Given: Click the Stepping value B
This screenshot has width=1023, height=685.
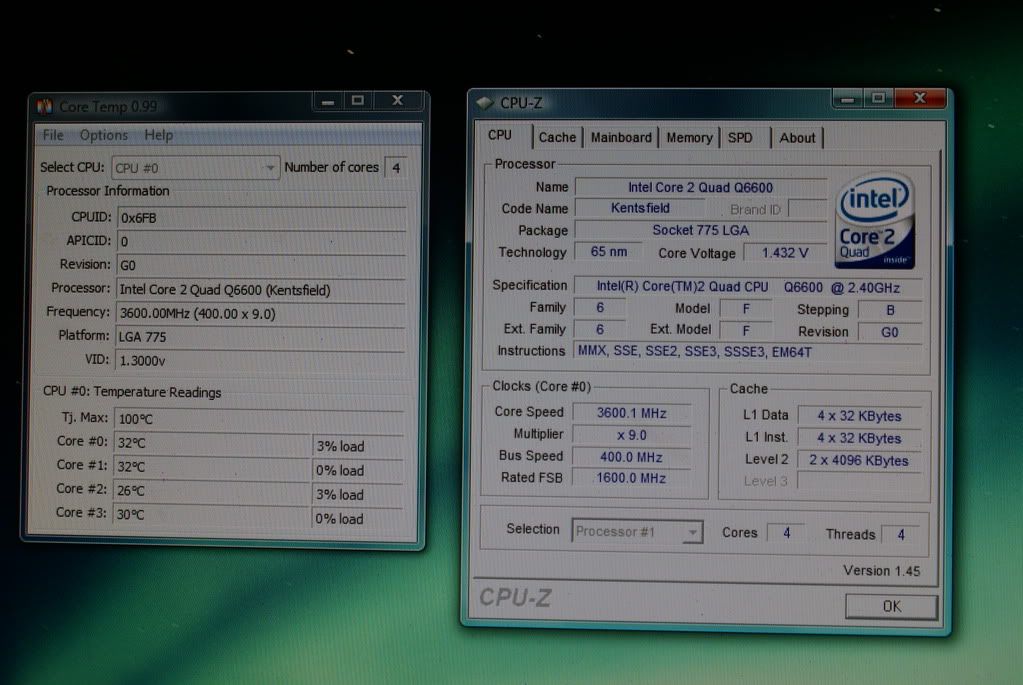Looking at the screenshot, I should pos(890,311).
